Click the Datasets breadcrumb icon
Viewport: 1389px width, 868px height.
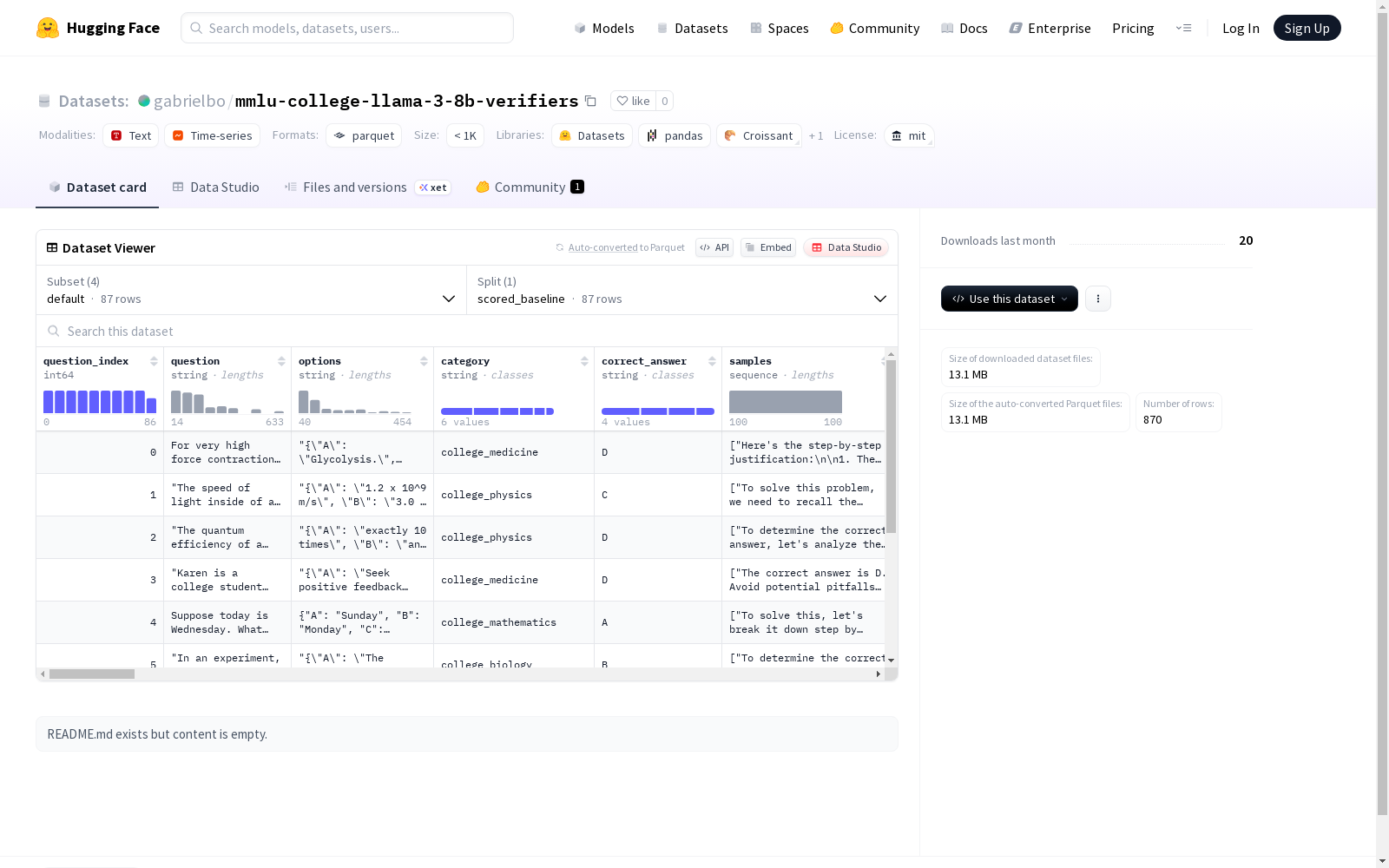pos(44,102)
